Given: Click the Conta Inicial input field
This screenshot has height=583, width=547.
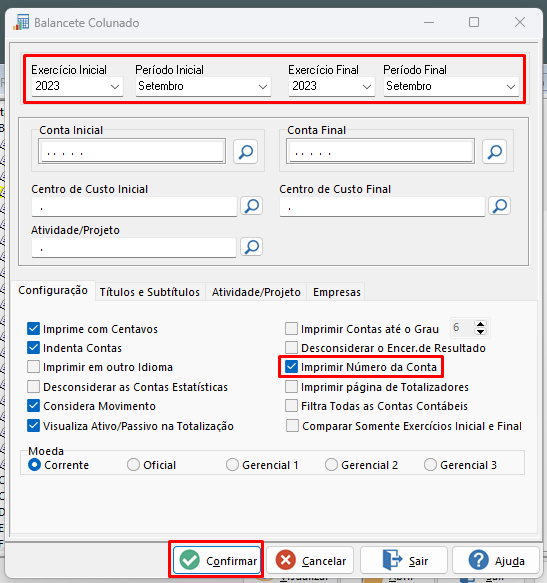Looking at the screenshot, I should (x=132, y=151).
